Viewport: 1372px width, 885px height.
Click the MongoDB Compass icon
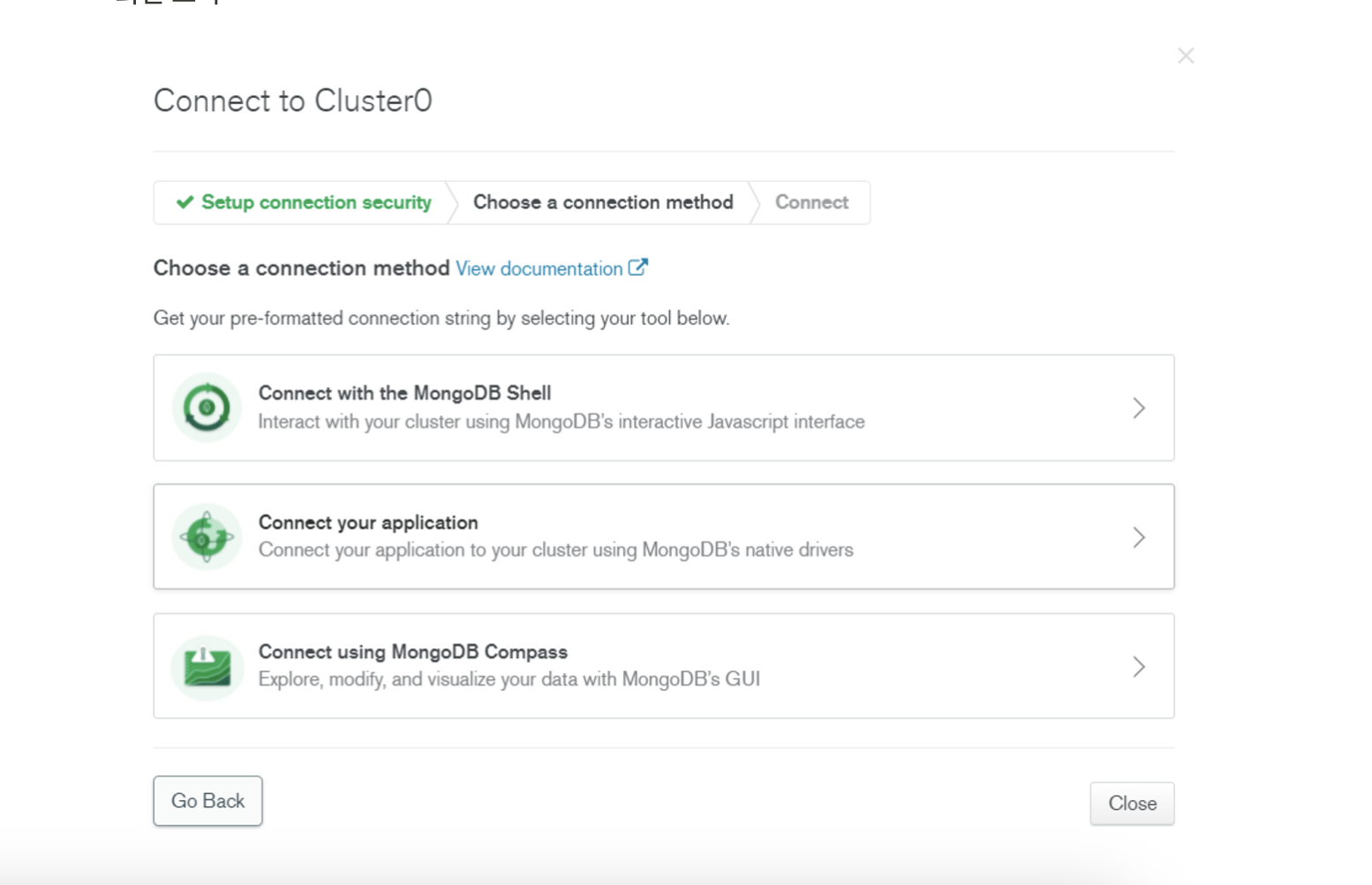207,667
